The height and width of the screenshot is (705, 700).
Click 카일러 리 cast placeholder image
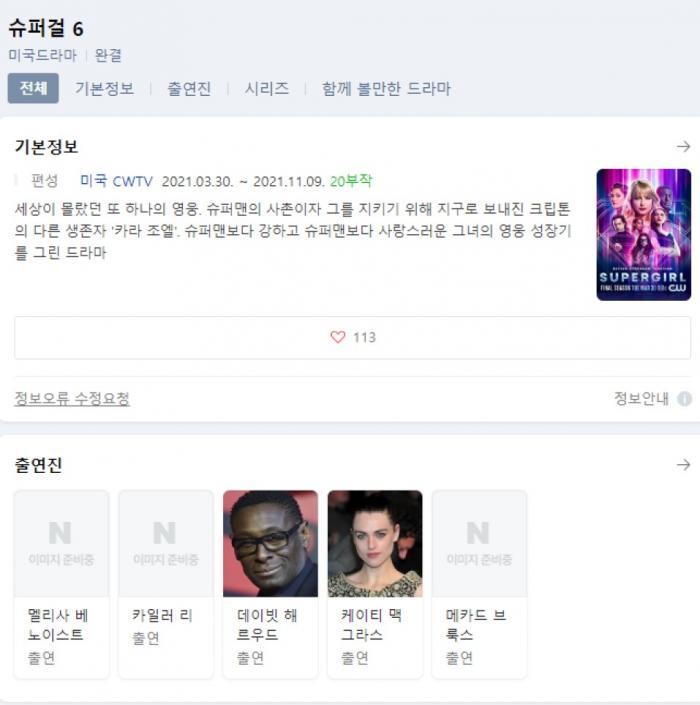coord(166,543)
